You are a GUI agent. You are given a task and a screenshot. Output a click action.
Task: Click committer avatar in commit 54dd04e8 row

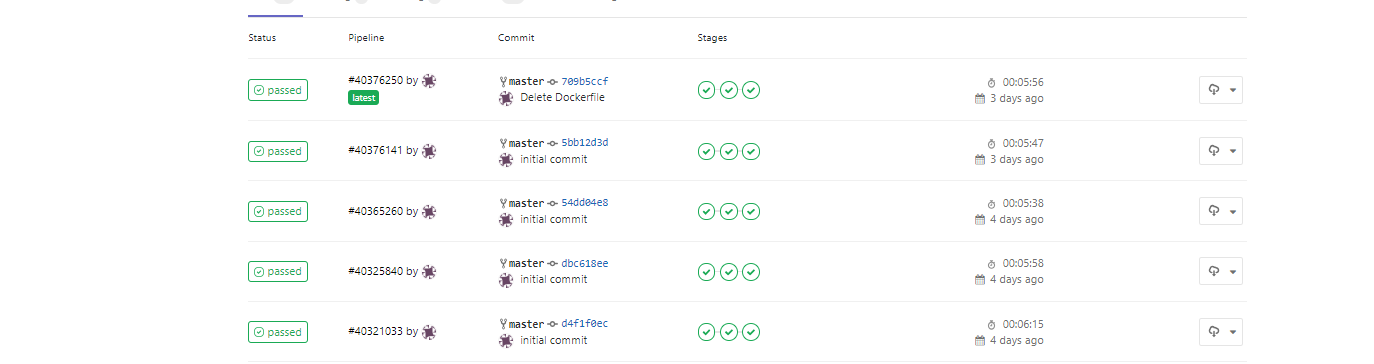click(x=506, y=219)
